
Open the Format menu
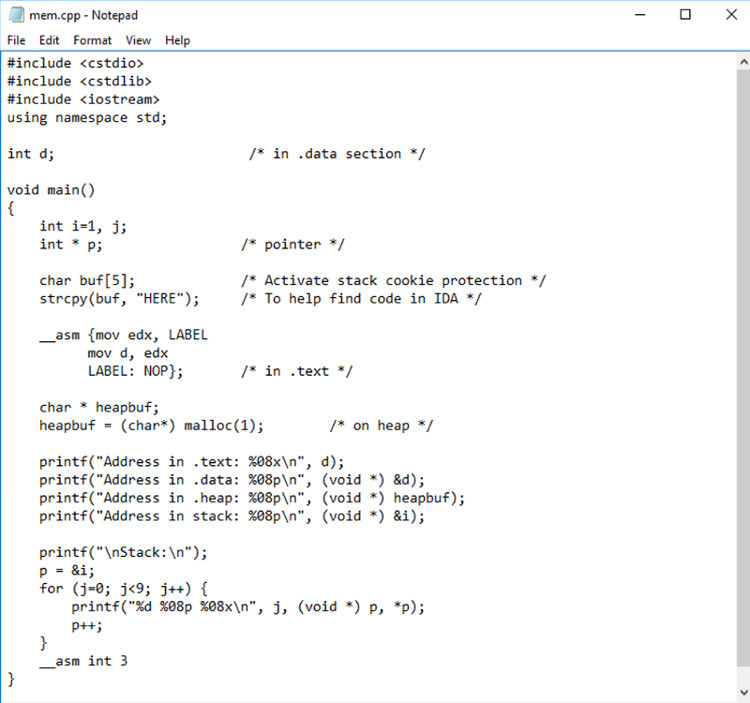[x=92, y=40]
